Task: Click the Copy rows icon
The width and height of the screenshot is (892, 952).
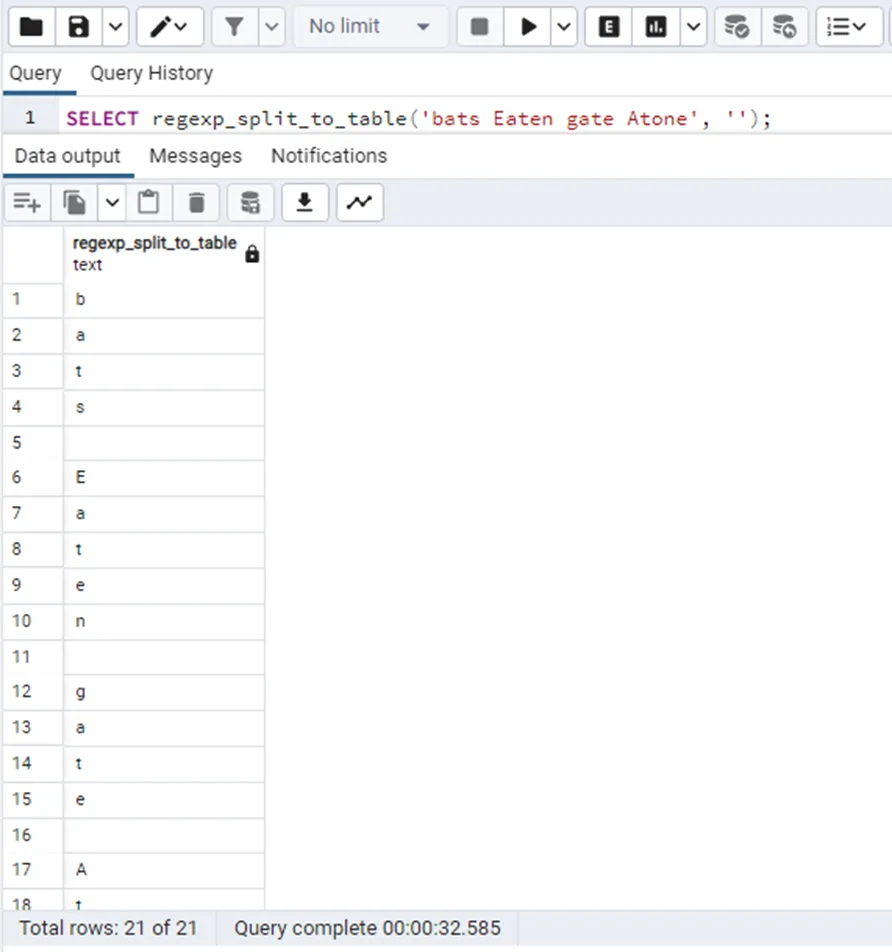Action: [75, 203]
